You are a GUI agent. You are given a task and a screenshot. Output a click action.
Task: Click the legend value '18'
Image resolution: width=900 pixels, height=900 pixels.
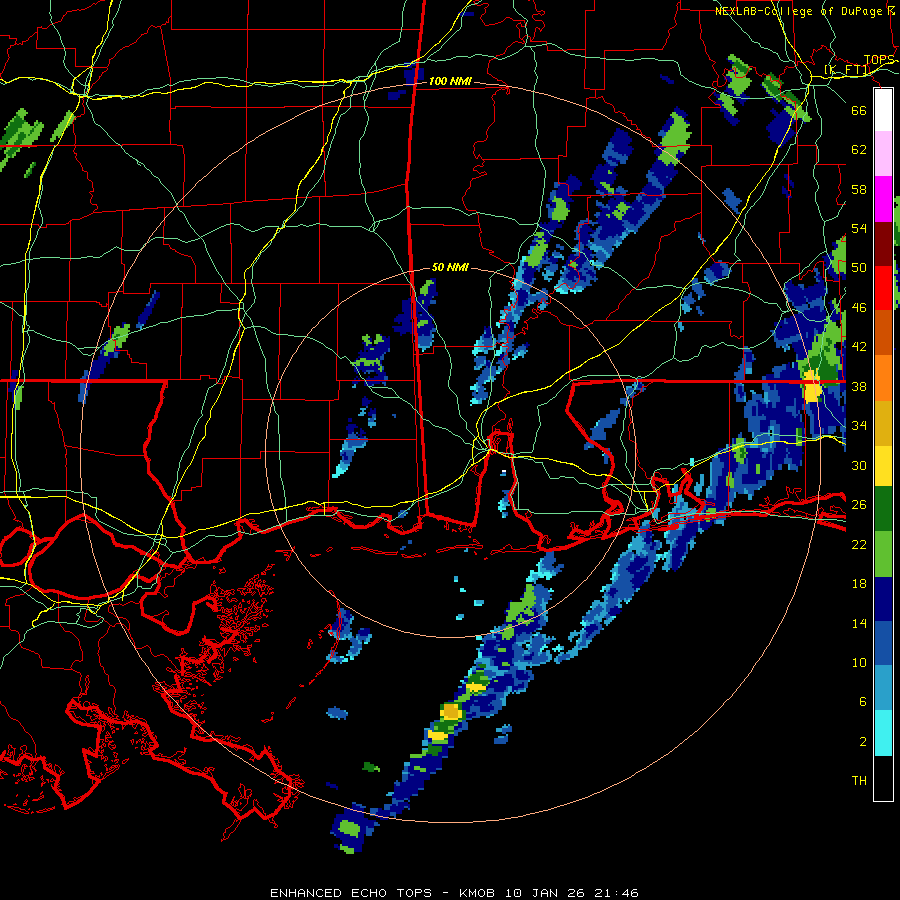pos(859,584)
